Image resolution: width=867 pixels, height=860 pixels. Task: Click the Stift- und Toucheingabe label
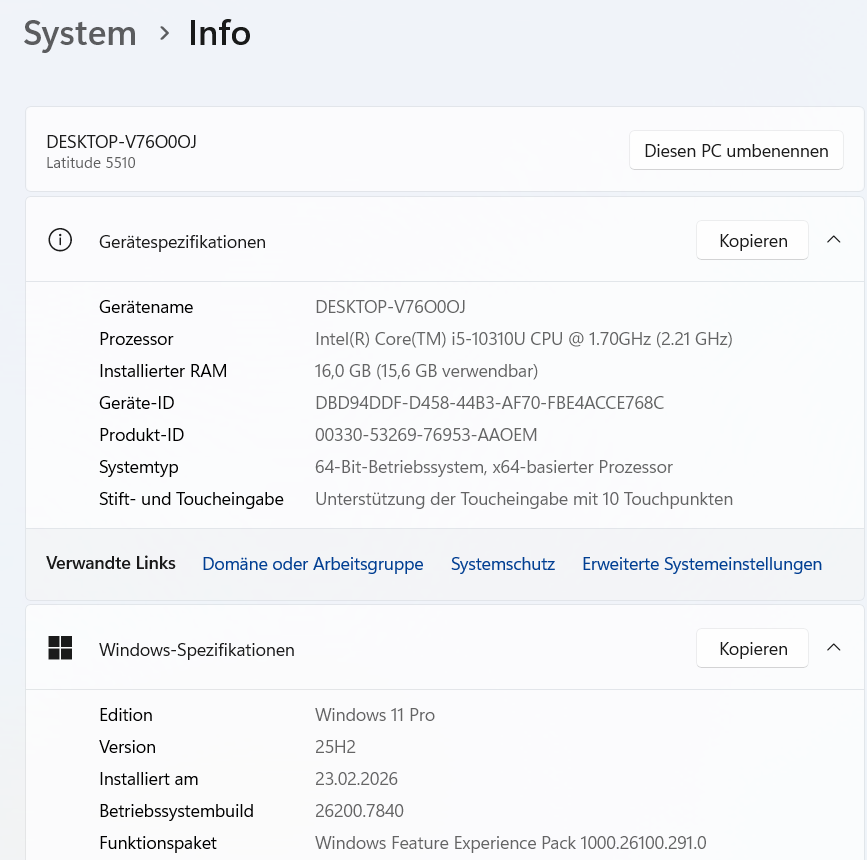tap(191, 499)
